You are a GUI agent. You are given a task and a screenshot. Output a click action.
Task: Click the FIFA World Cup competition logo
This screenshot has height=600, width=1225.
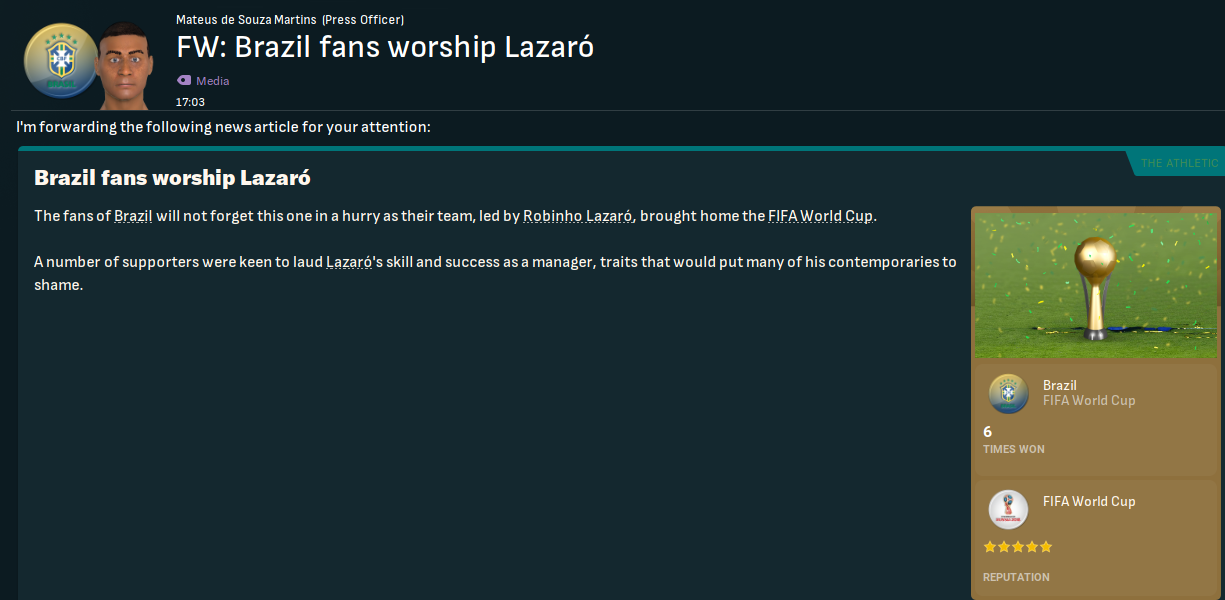pyautogui.click(x=1007, y=509)
